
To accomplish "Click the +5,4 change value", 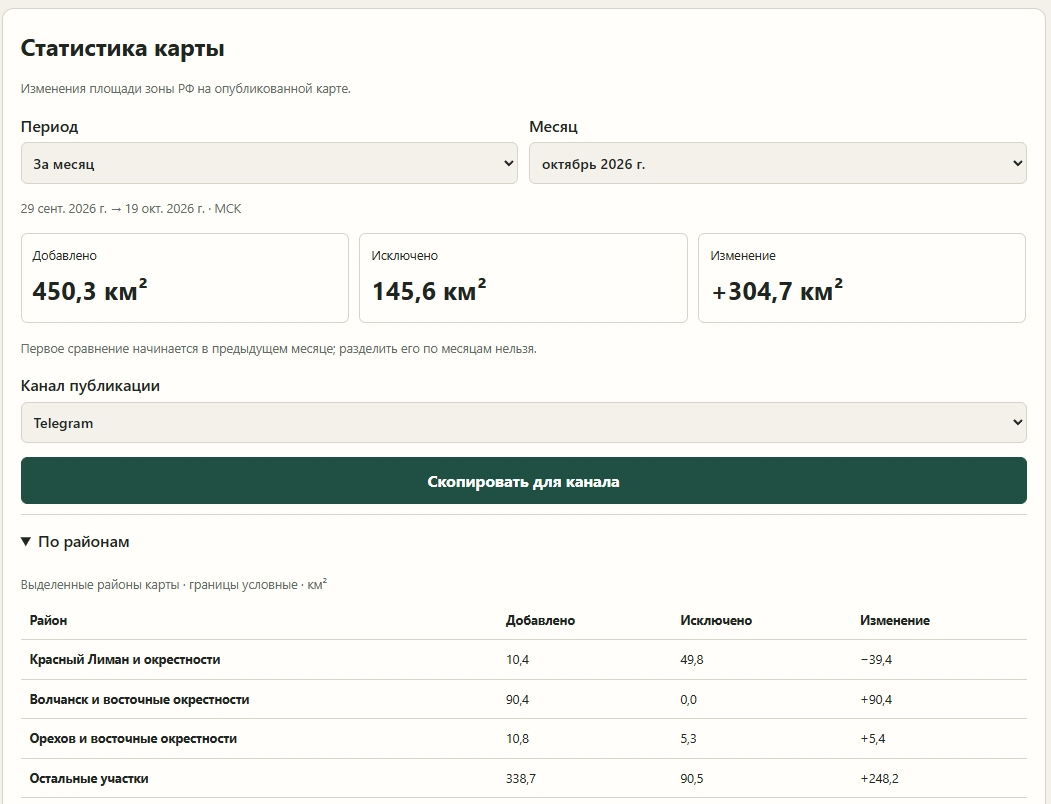I will pyautogui.click(x=873, y=739).
